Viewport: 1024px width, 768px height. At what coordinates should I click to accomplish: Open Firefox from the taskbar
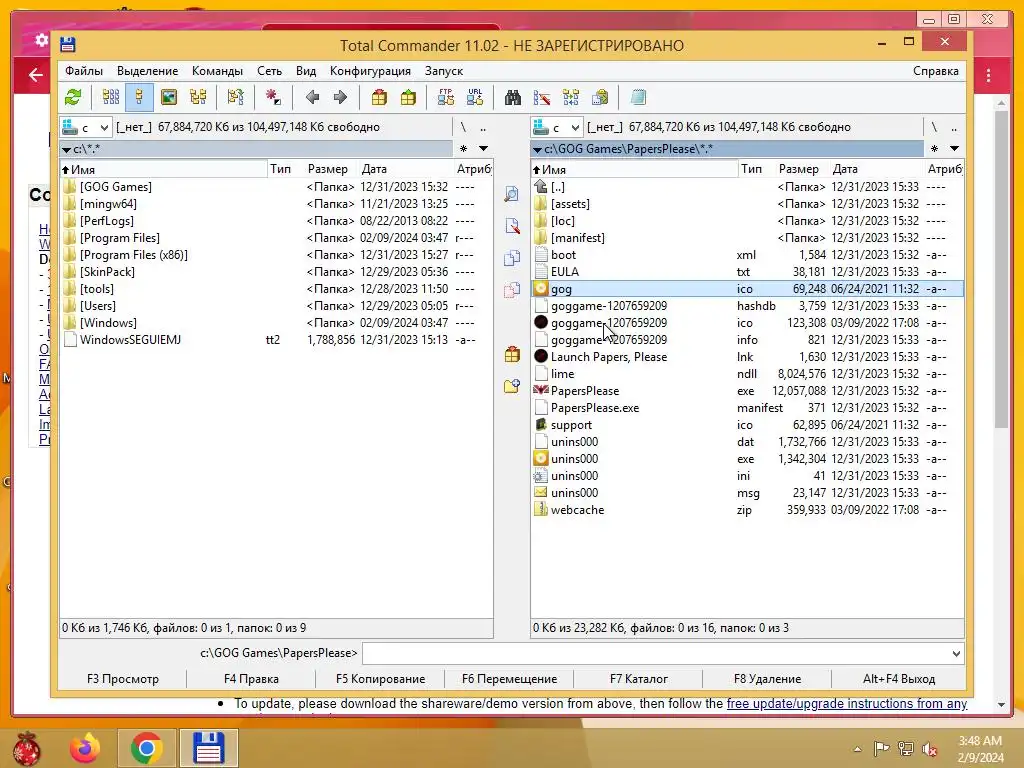[86, 748]
